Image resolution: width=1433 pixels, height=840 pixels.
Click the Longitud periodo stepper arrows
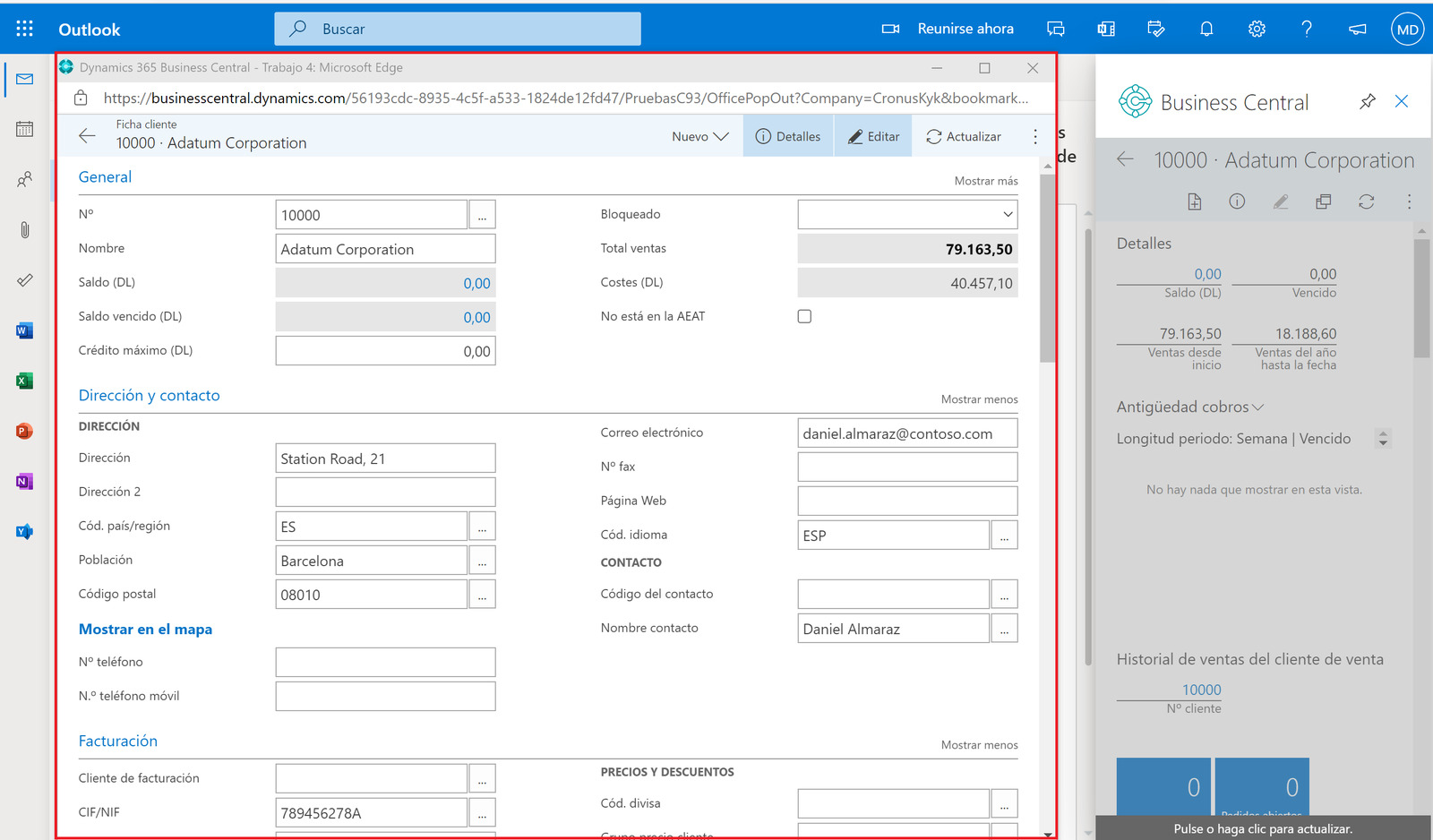pyautogui.click(x=1383, y=439)
